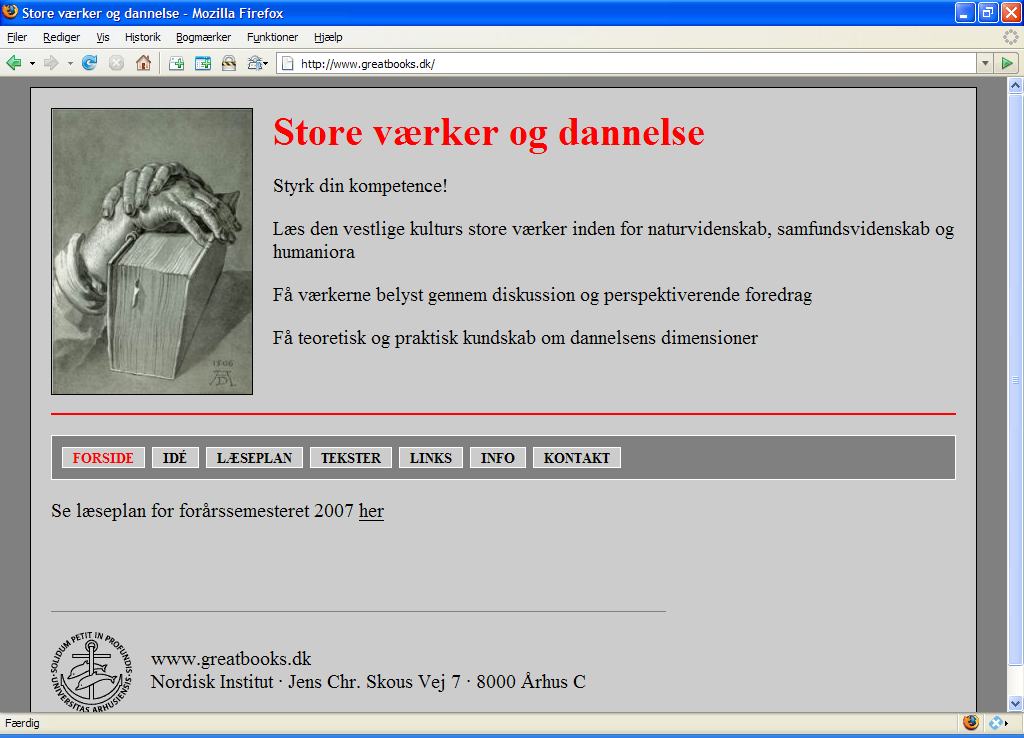Click the 'Store værker og dannelse' heading
This screenshot has height=738, width=1024.
point(489,132)
